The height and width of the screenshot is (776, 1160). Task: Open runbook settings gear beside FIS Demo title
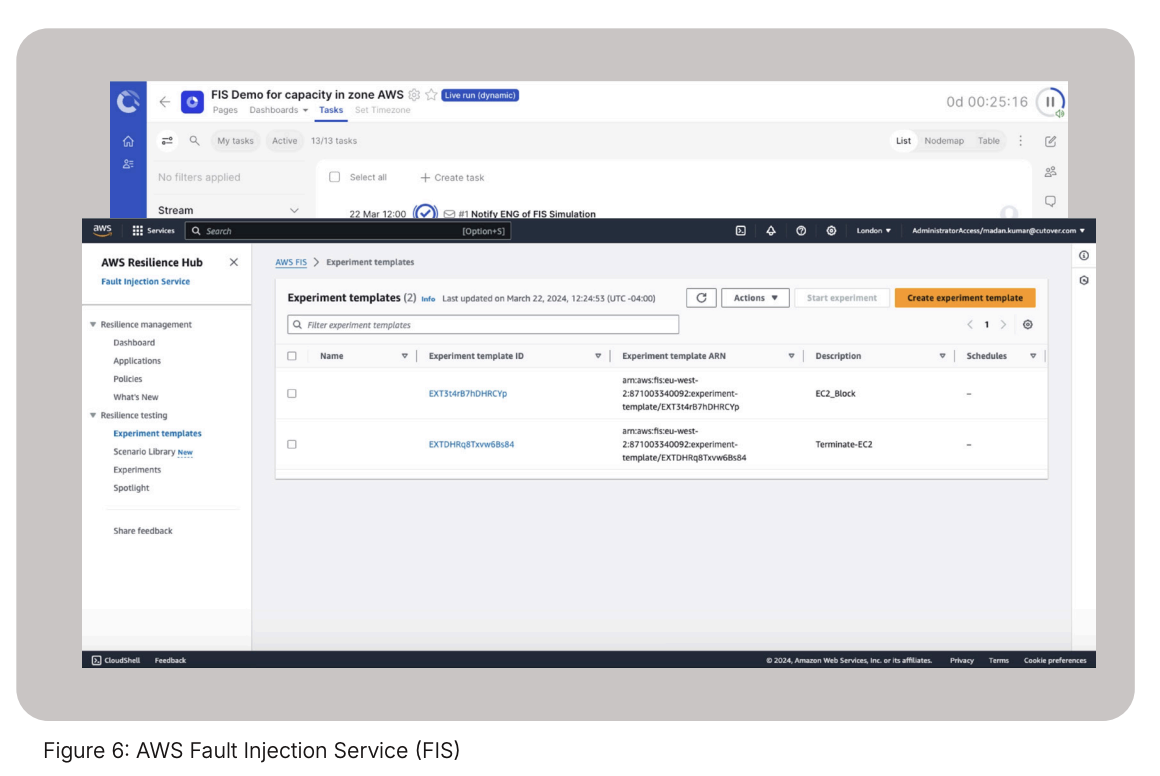coord(414,95)
